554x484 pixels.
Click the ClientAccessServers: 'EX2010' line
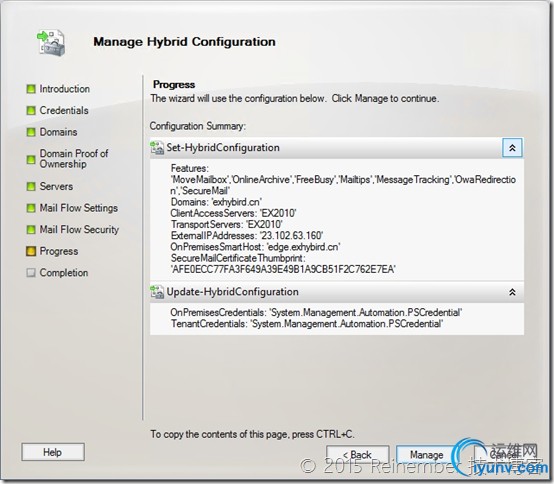[233, 213]
